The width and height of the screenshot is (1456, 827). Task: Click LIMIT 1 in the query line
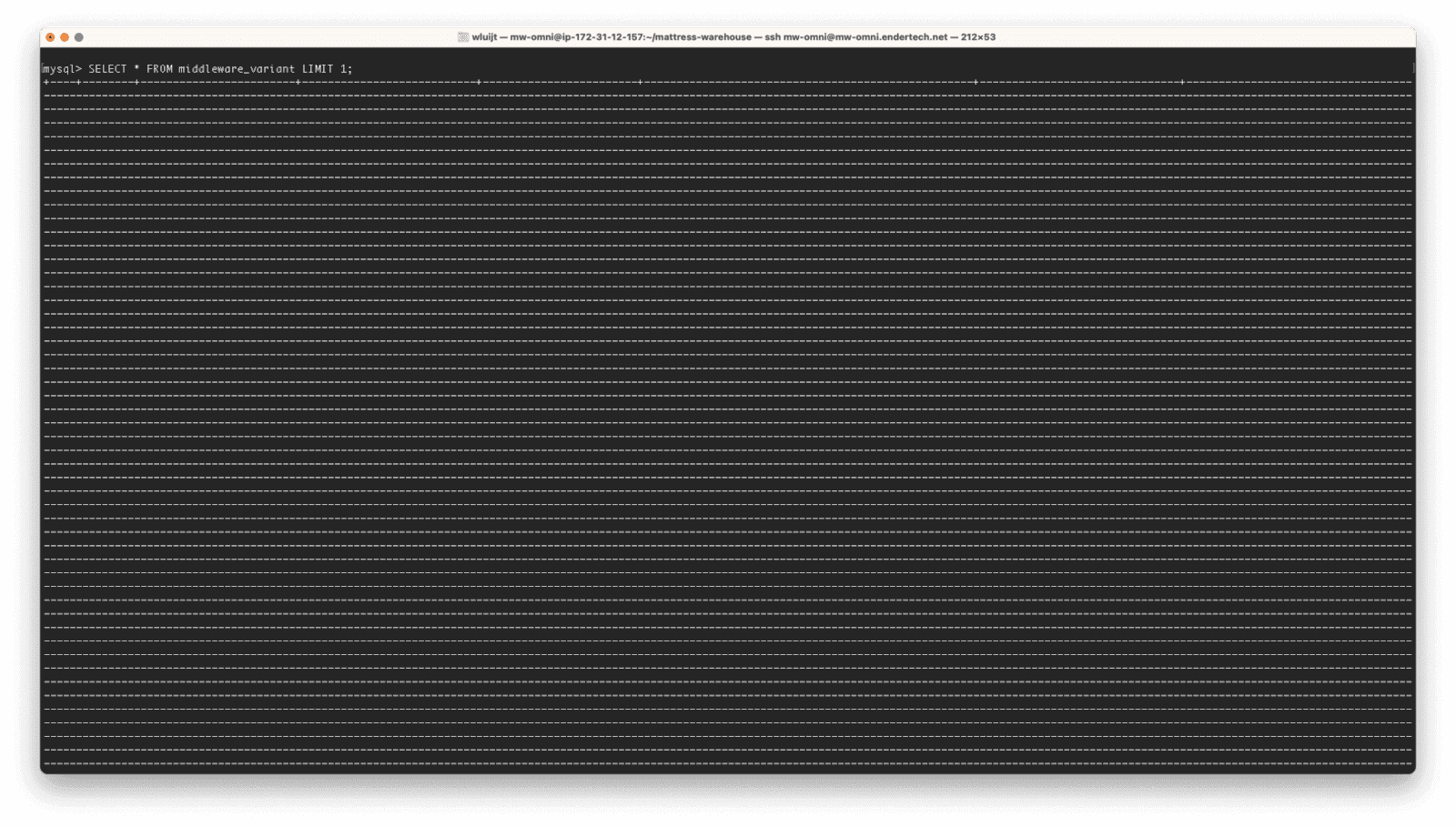[323, 67]
